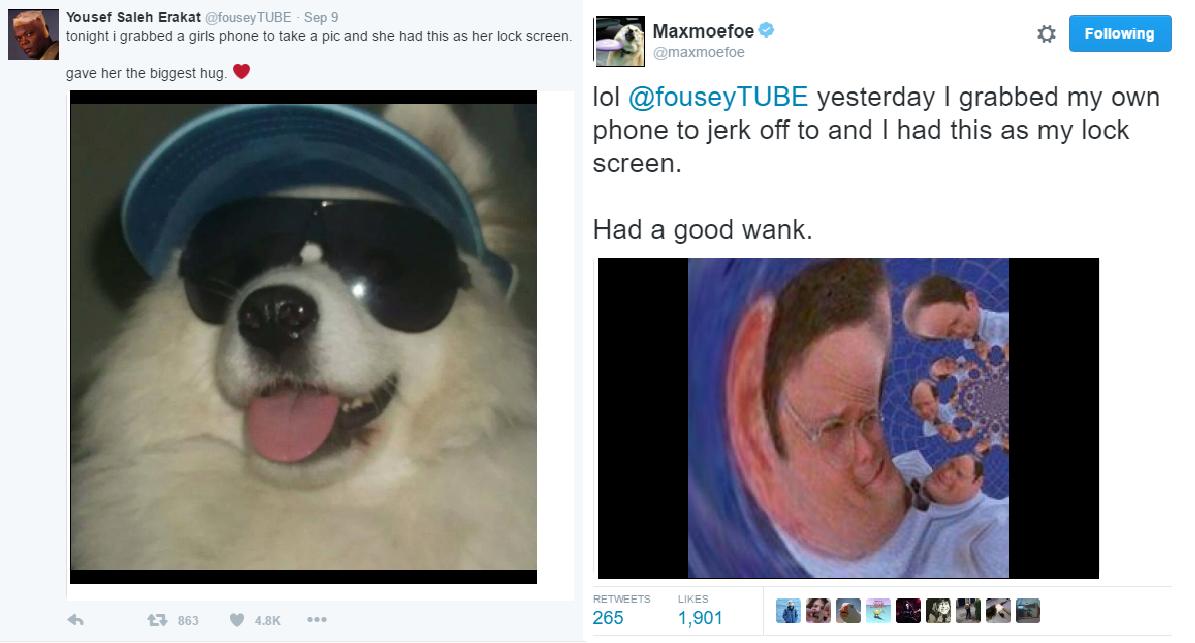Retweet the dog photo tweet
1195x643 pixels.
click(157, 620)
